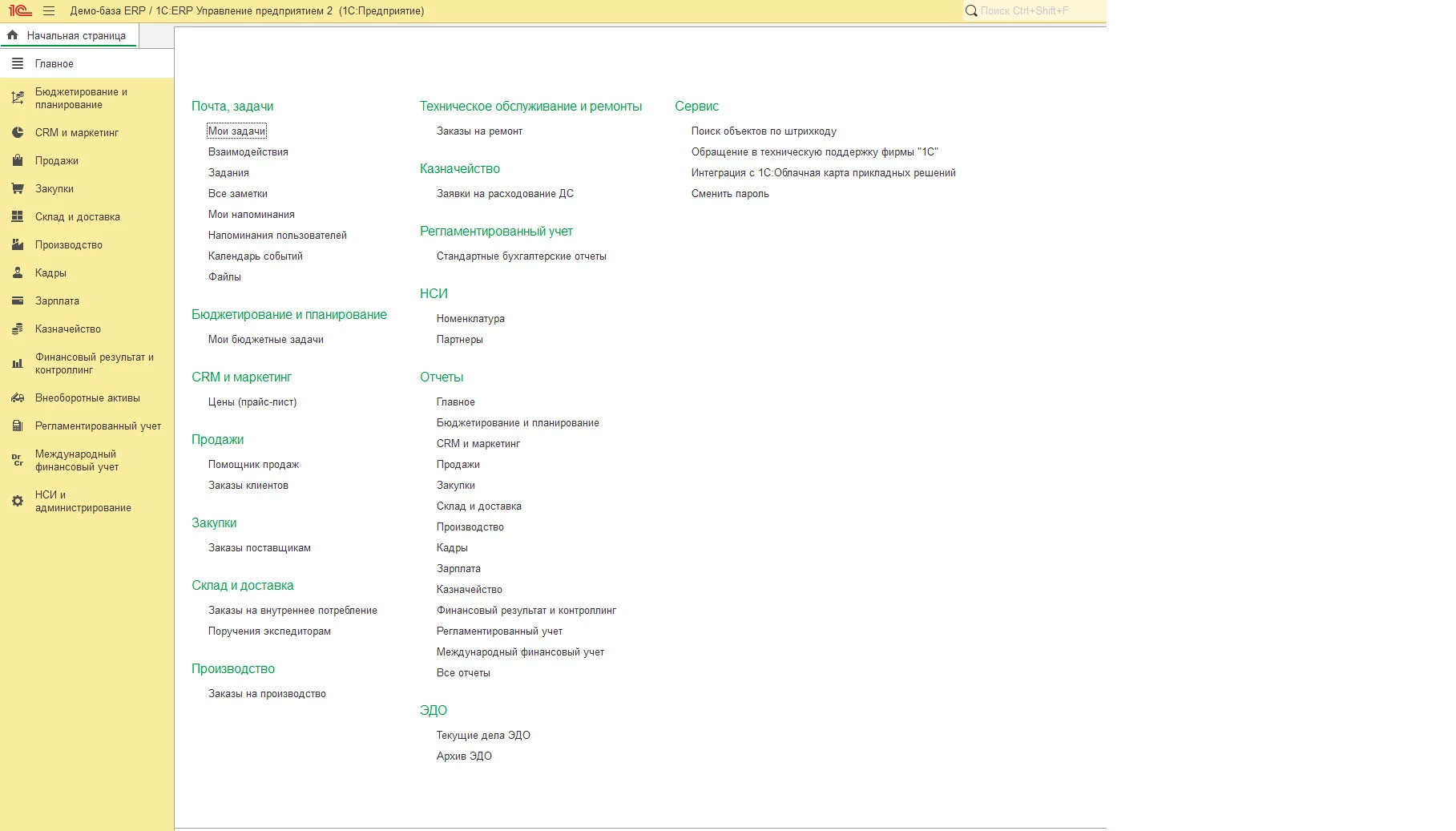Open Склад и доставка sidebar section
This screenshot has height=831, width=1456.
(87, 216)
